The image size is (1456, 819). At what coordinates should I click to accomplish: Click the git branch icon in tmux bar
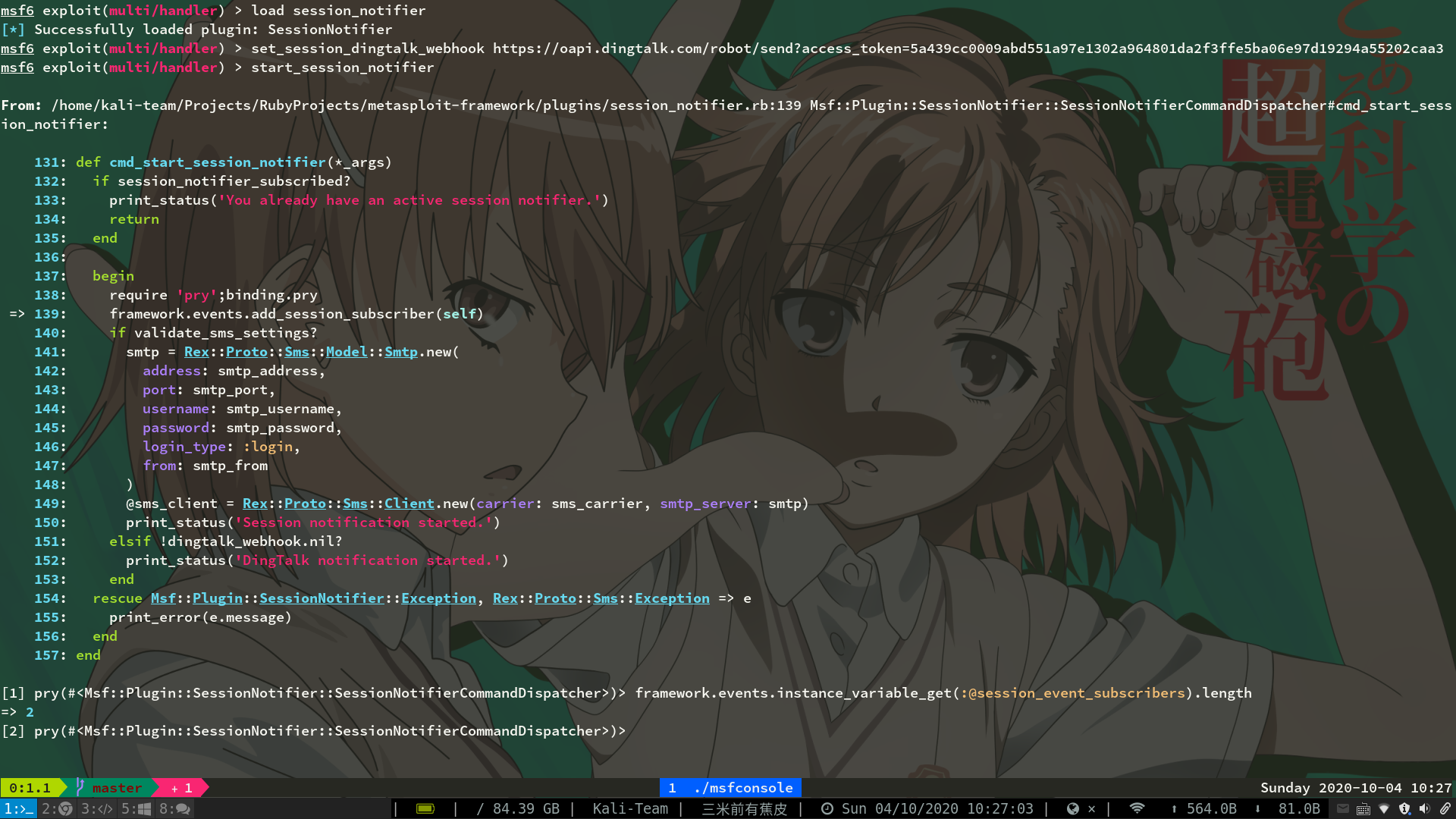coord(80,788)
